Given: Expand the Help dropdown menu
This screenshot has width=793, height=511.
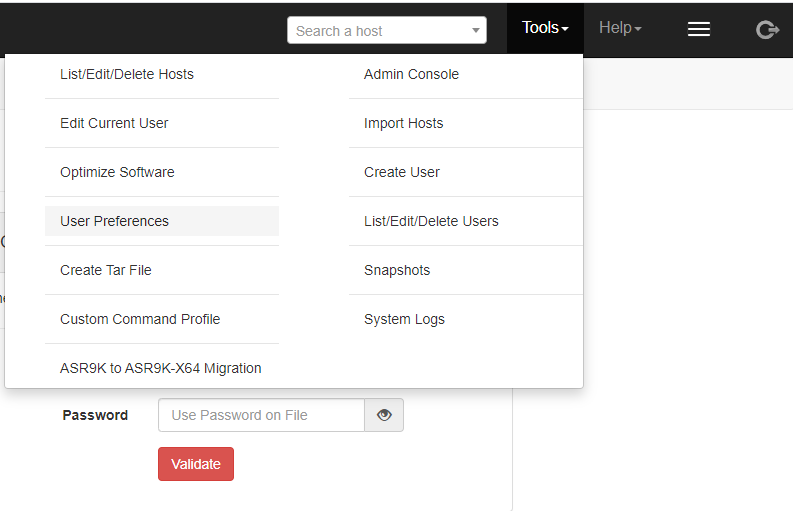Looking at the screenshot, I should tap(620, 28).
